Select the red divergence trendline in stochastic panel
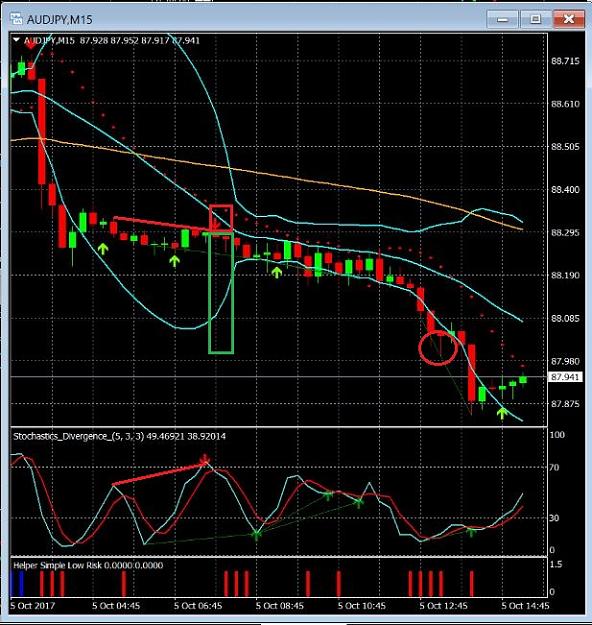 coord(158,474)
